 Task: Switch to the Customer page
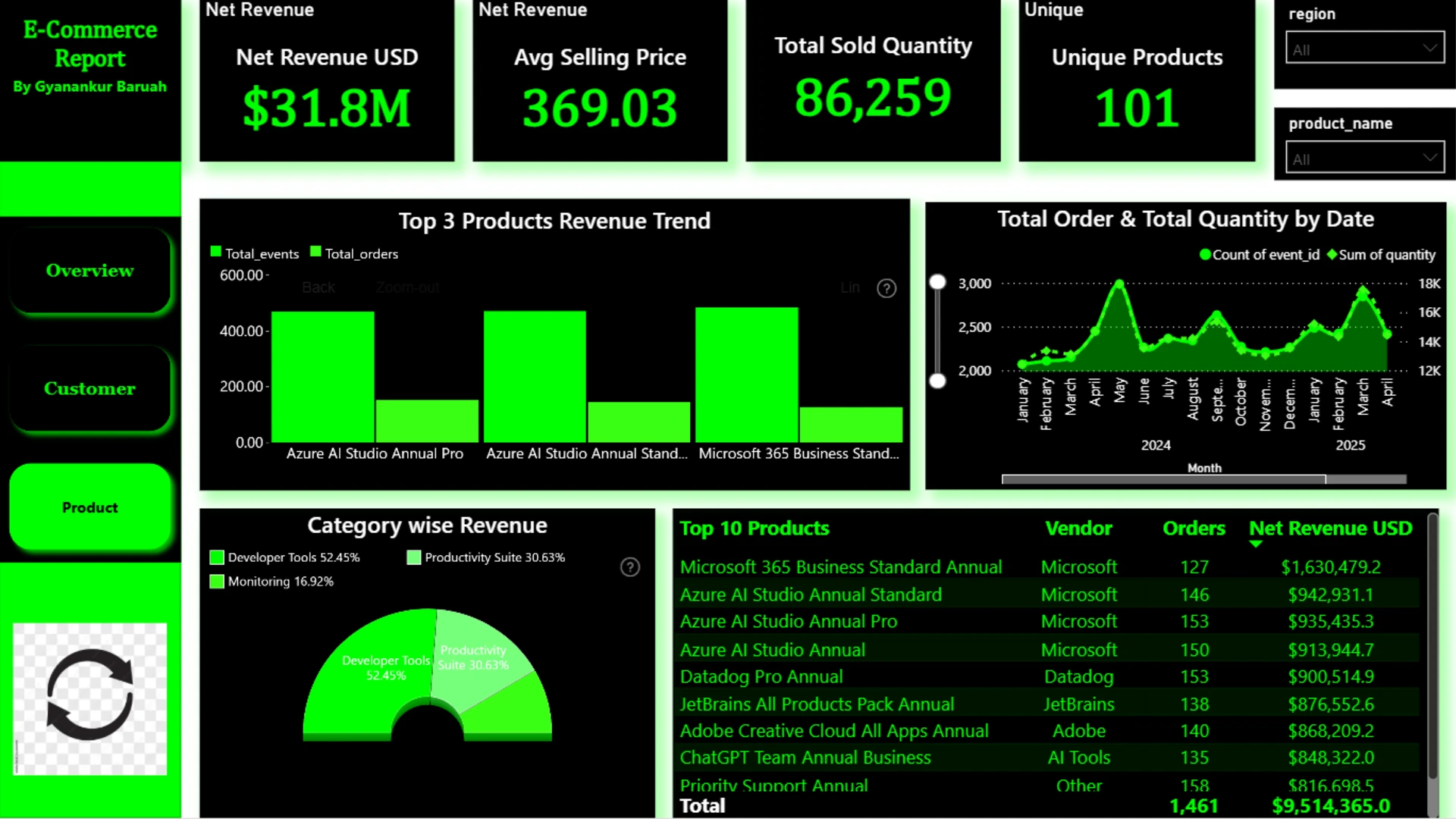point(90,388)
